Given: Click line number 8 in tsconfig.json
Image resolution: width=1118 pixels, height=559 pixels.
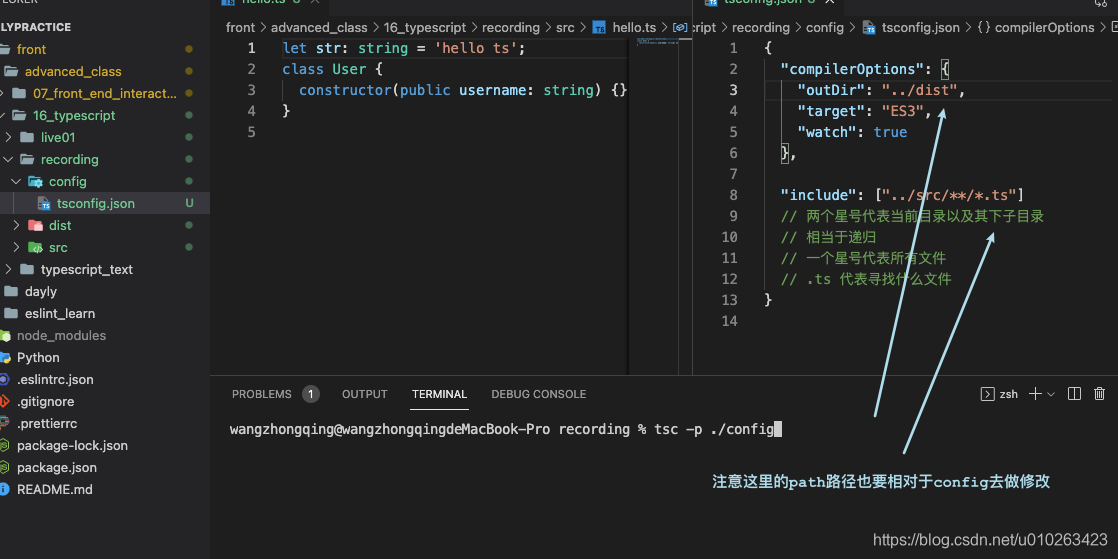Looking at the screenshot, I should (734, 195).
